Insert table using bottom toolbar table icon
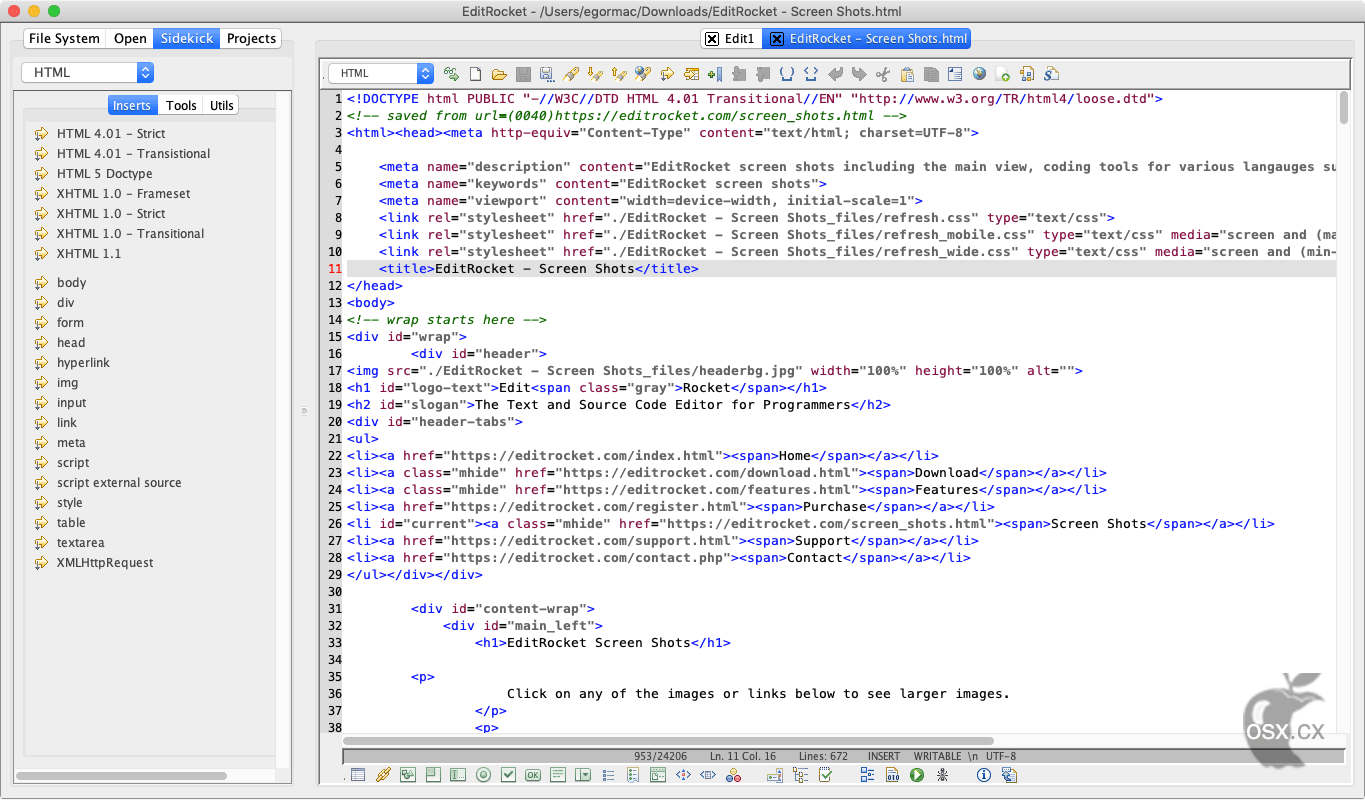 (x=358, y=775)
